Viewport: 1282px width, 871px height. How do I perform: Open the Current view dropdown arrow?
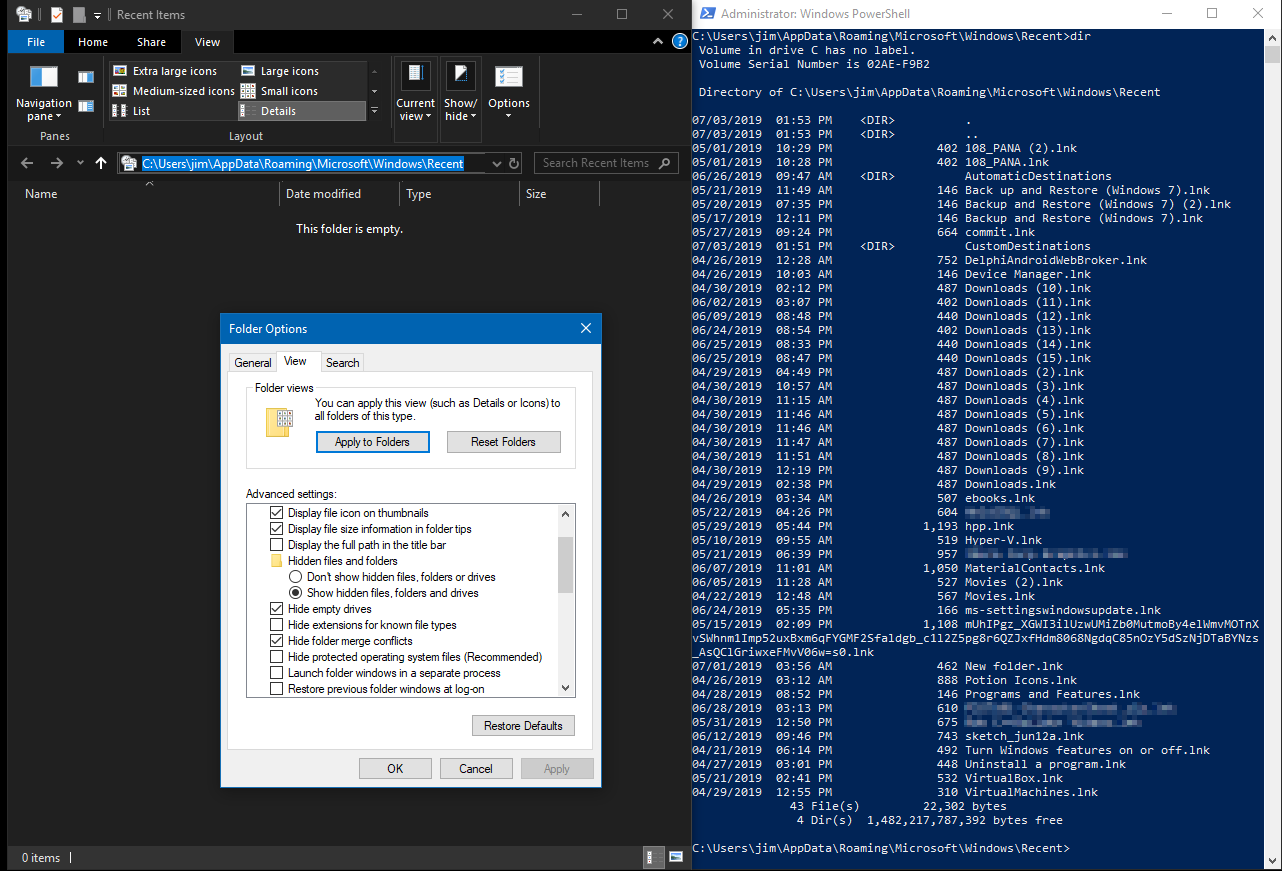[x=429, y=117]
